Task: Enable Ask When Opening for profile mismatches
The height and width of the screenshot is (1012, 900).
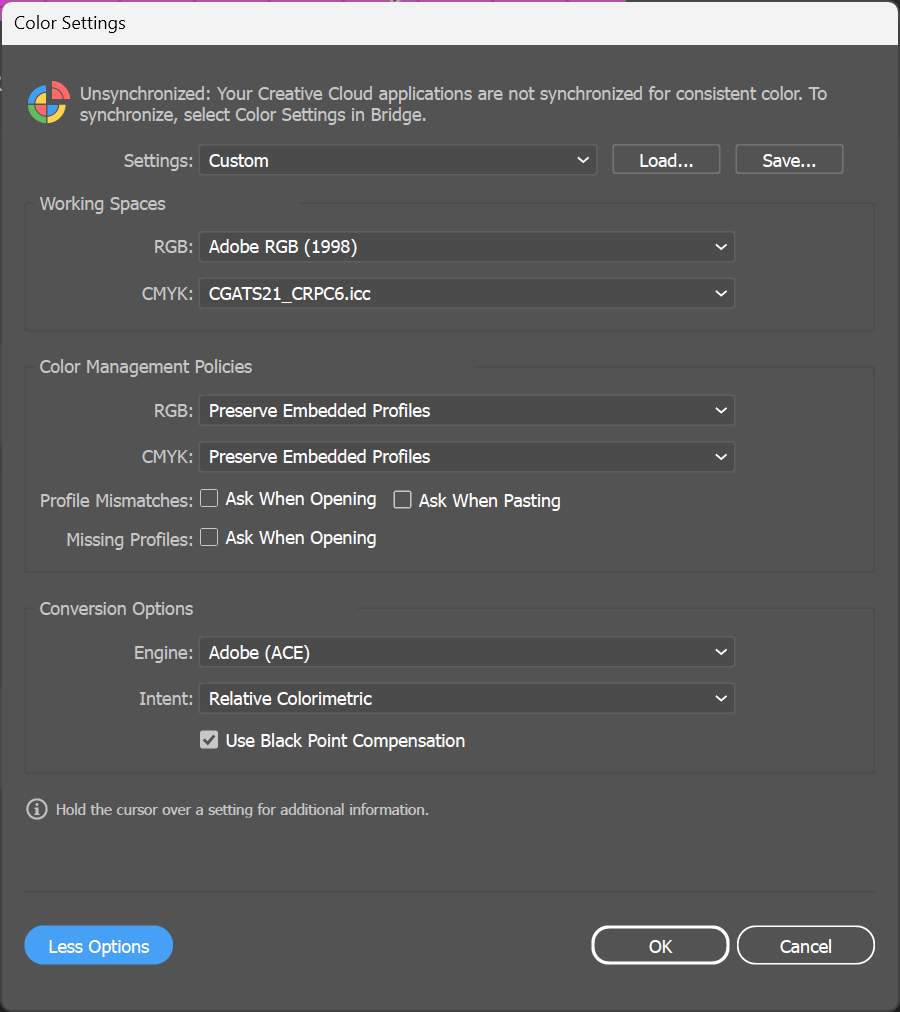Action: coord(209,498)
